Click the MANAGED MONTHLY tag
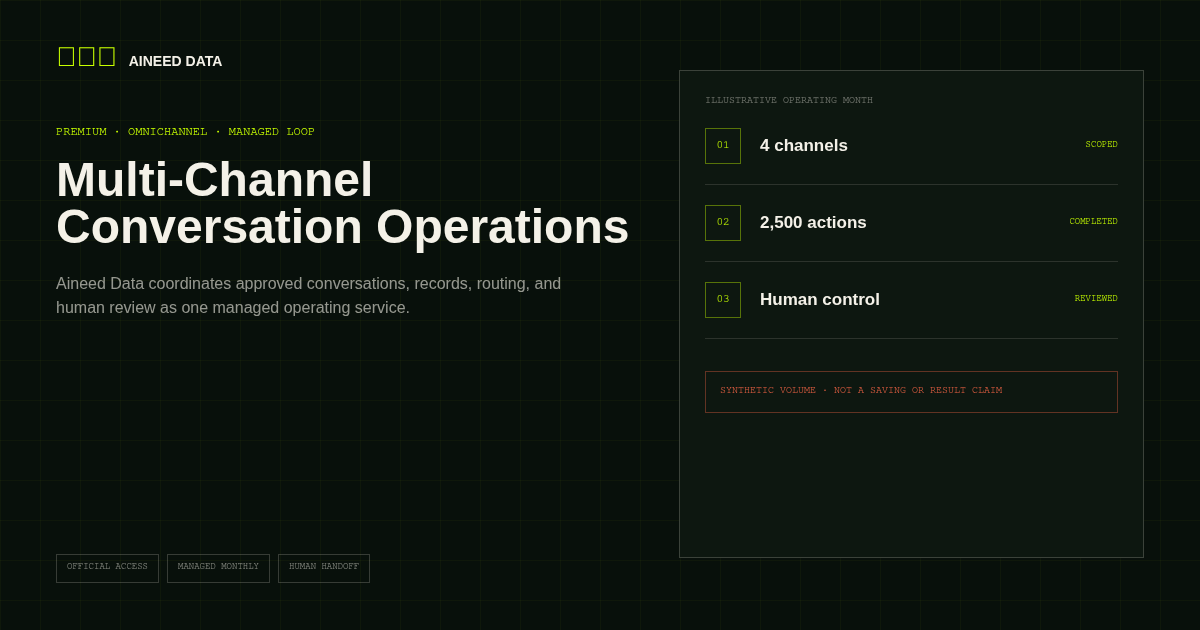This screenshot has height=630, width=1200. click(x=218, y=568)
